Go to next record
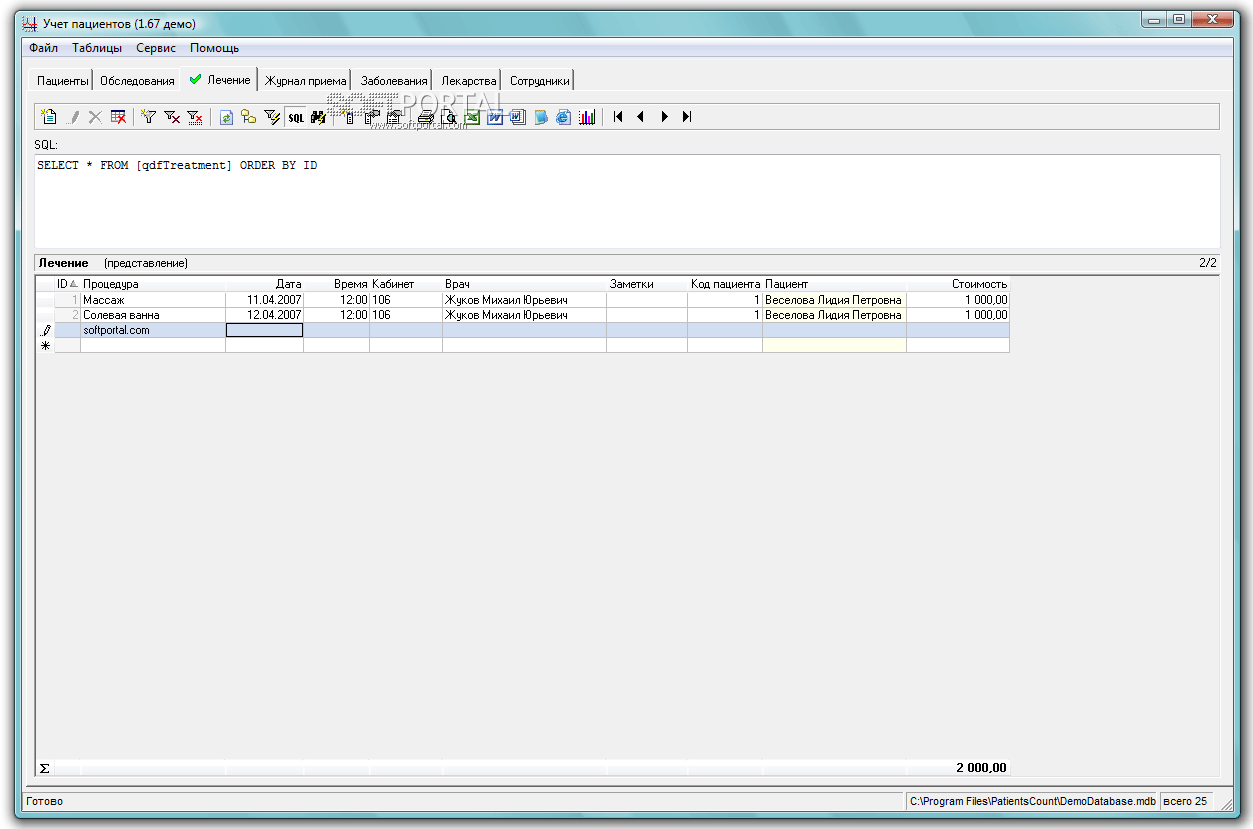Viewport: 1253px width, 829px height. pyautogui.click(x=664, y=117)
